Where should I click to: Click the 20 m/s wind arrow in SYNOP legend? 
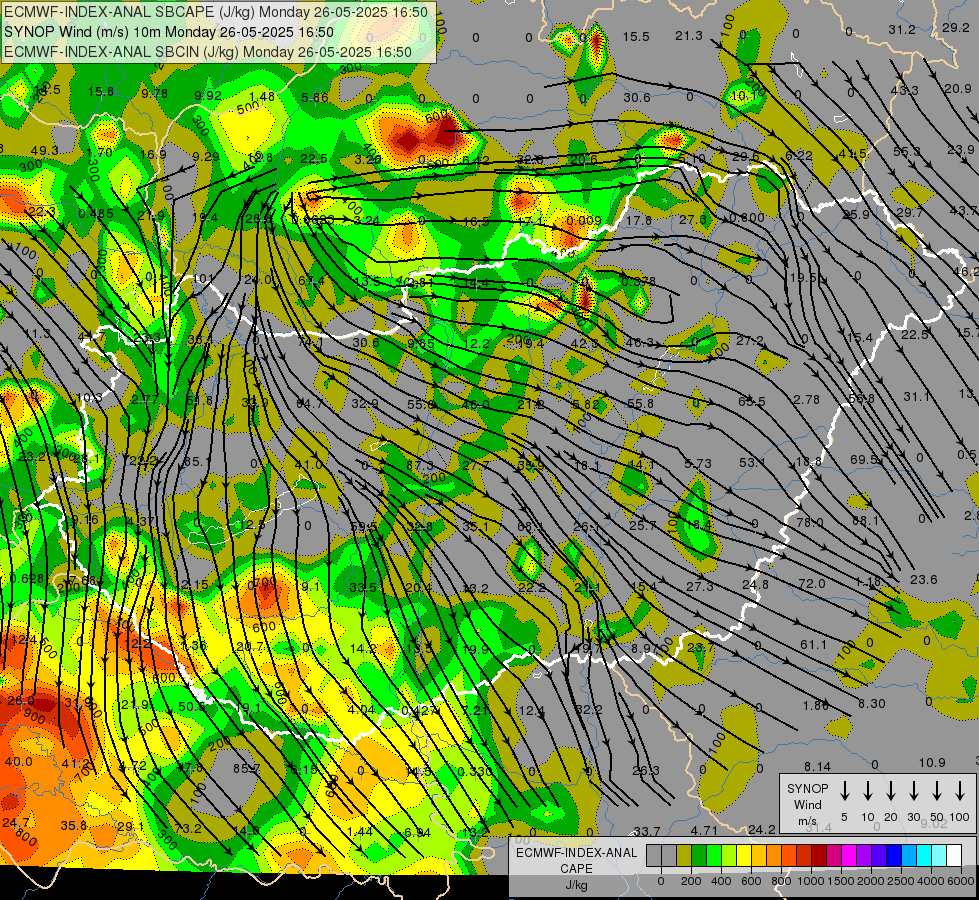(x=891, y=791)
